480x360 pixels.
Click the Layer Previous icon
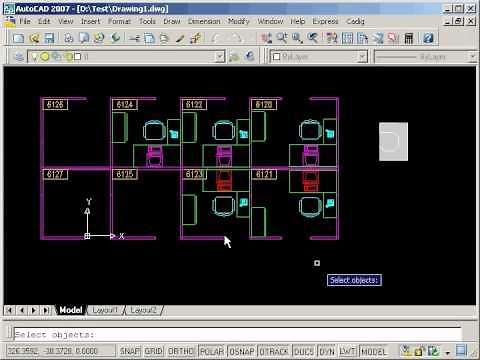tap(250, 57)
